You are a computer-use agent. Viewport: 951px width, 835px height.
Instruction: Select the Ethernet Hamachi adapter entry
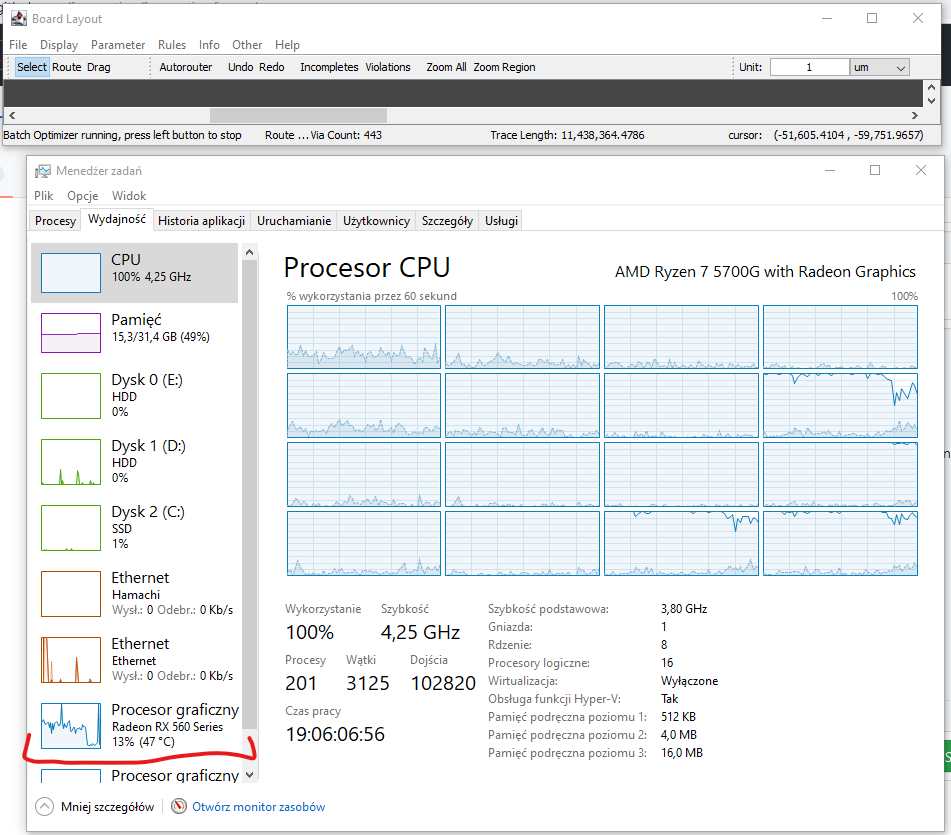point(135,594)
